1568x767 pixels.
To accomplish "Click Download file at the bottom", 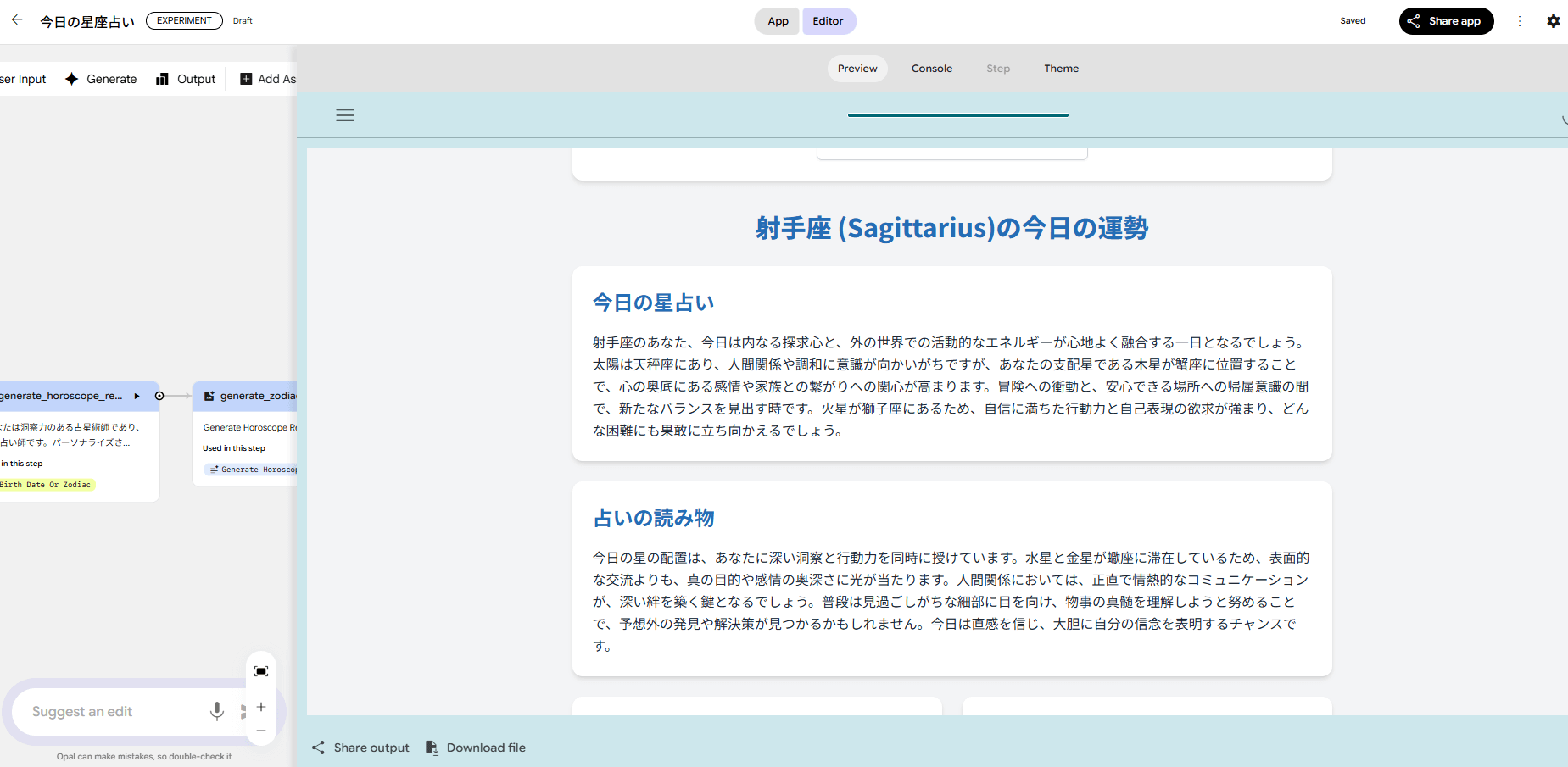I will (476, 748).
